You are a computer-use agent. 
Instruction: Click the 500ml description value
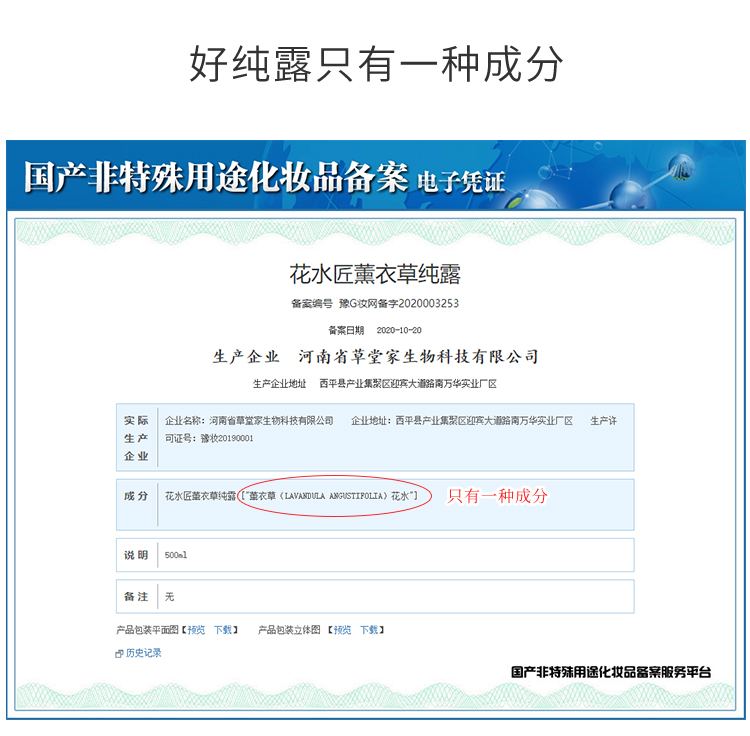(176, 555)
